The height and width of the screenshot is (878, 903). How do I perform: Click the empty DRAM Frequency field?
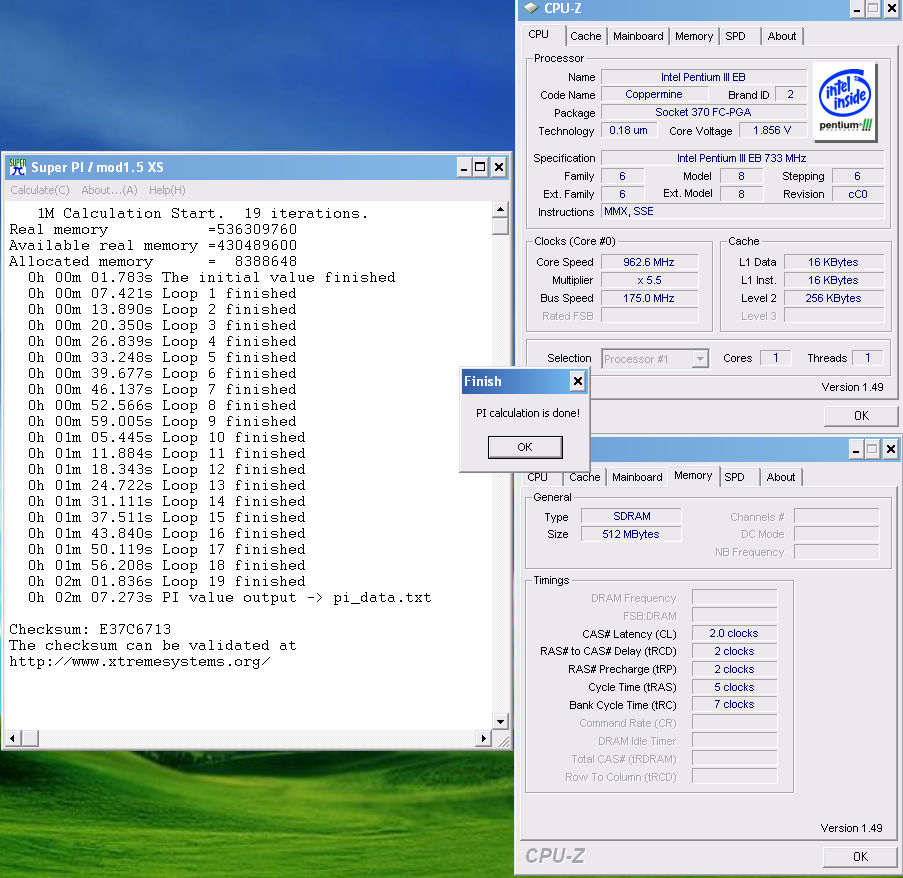pyautogui.click(x=734, y=598)
